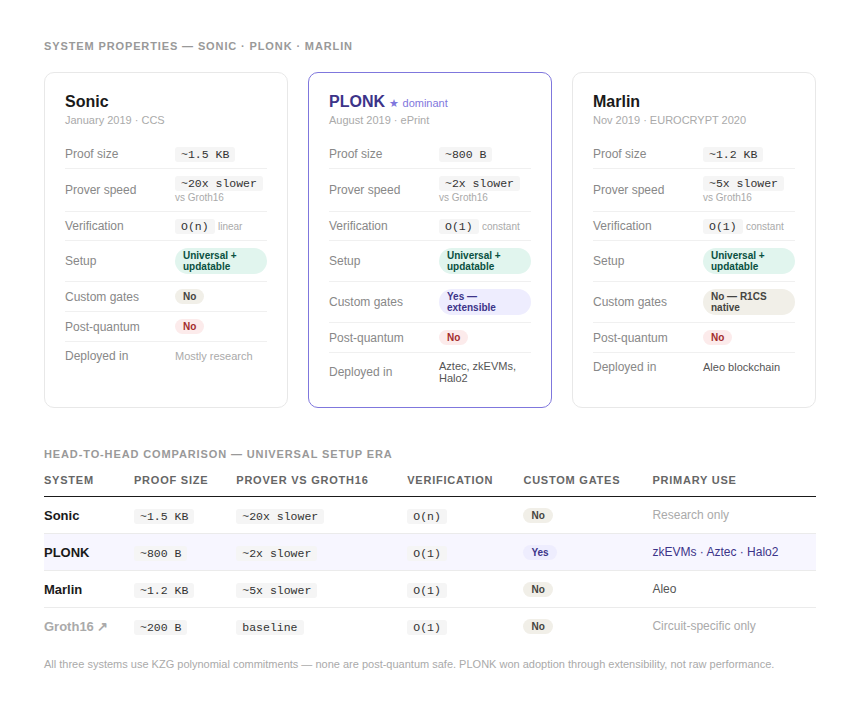This screenshot has width=860, height=710.
Task: Click PLONK card's post-quantum 'No' badge
Action: click(x=453, y=337)
